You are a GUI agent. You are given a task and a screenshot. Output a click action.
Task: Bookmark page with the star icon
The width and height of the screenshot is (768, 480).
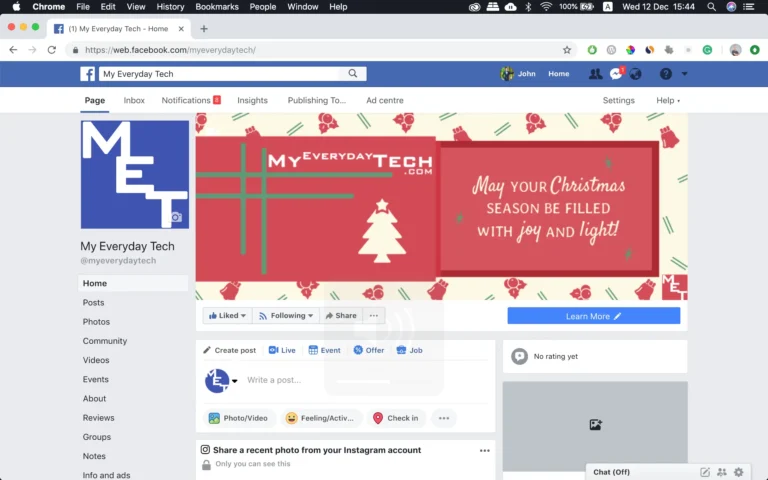point(567,50)
